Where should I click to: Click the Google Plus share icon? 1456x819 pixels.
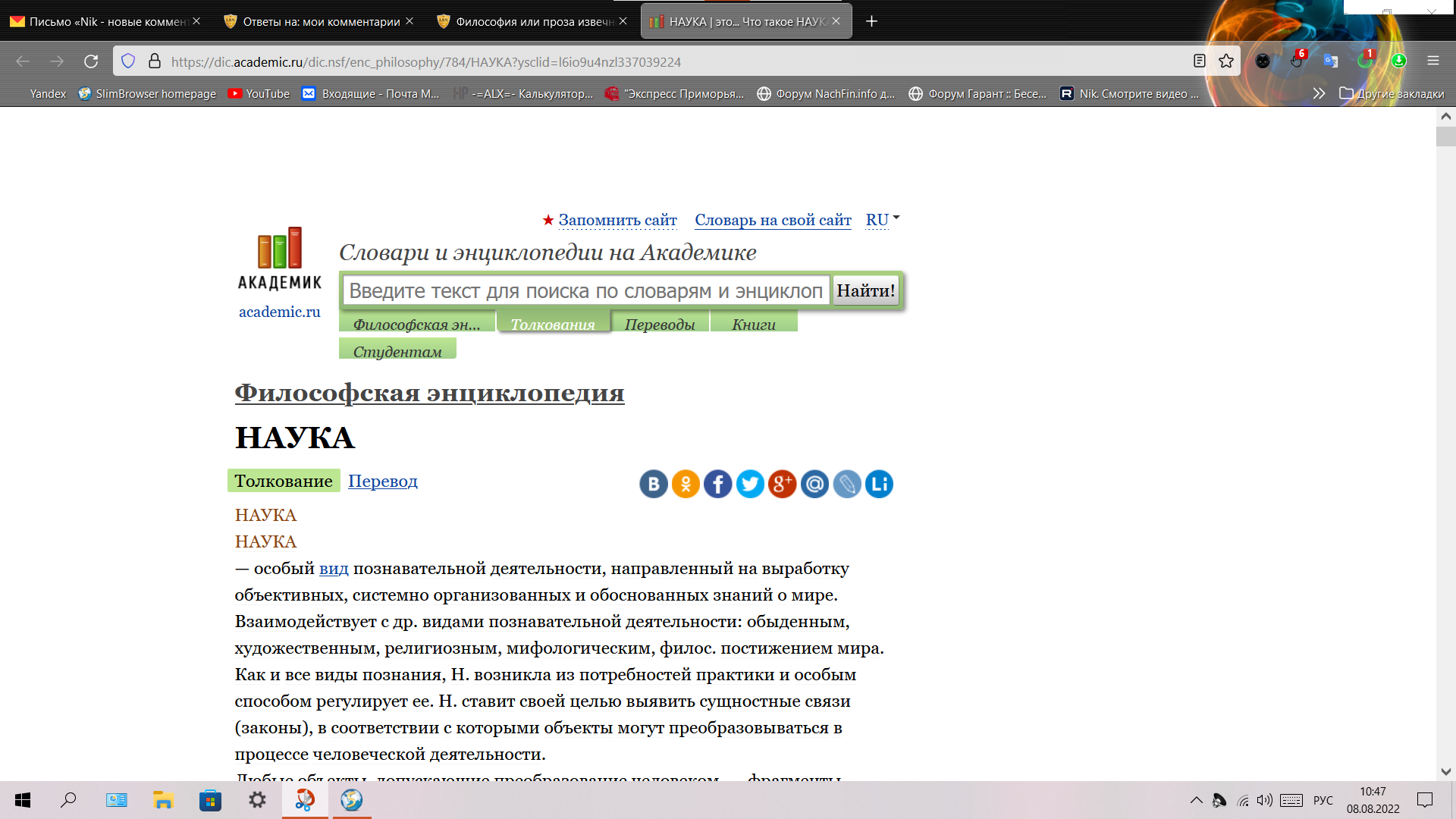coord(782,484)
